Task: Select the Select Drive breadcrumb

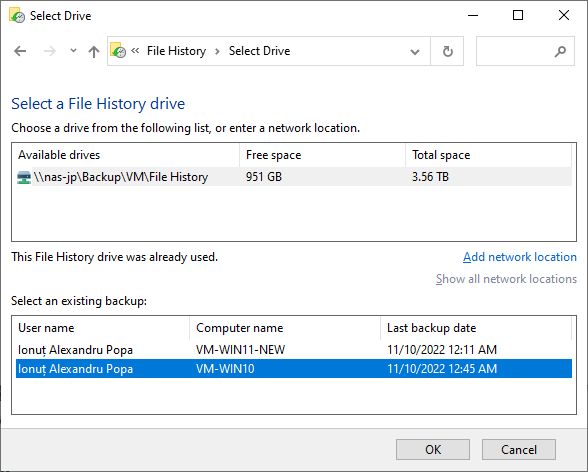Action: 260,51
